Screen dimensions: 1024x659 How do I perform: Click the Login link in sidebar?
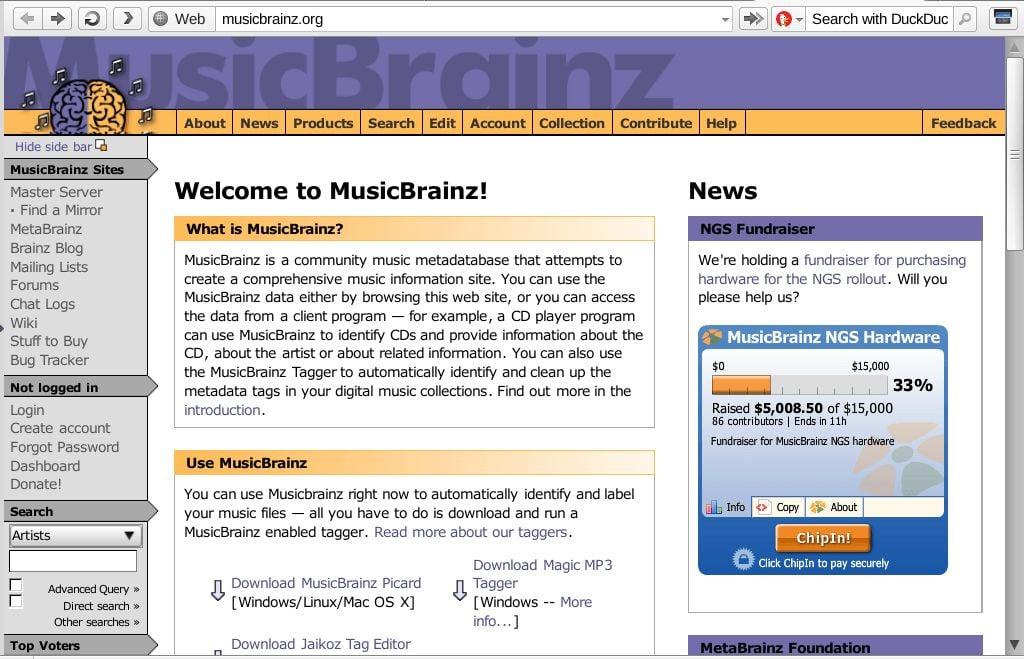click(27, 410)
